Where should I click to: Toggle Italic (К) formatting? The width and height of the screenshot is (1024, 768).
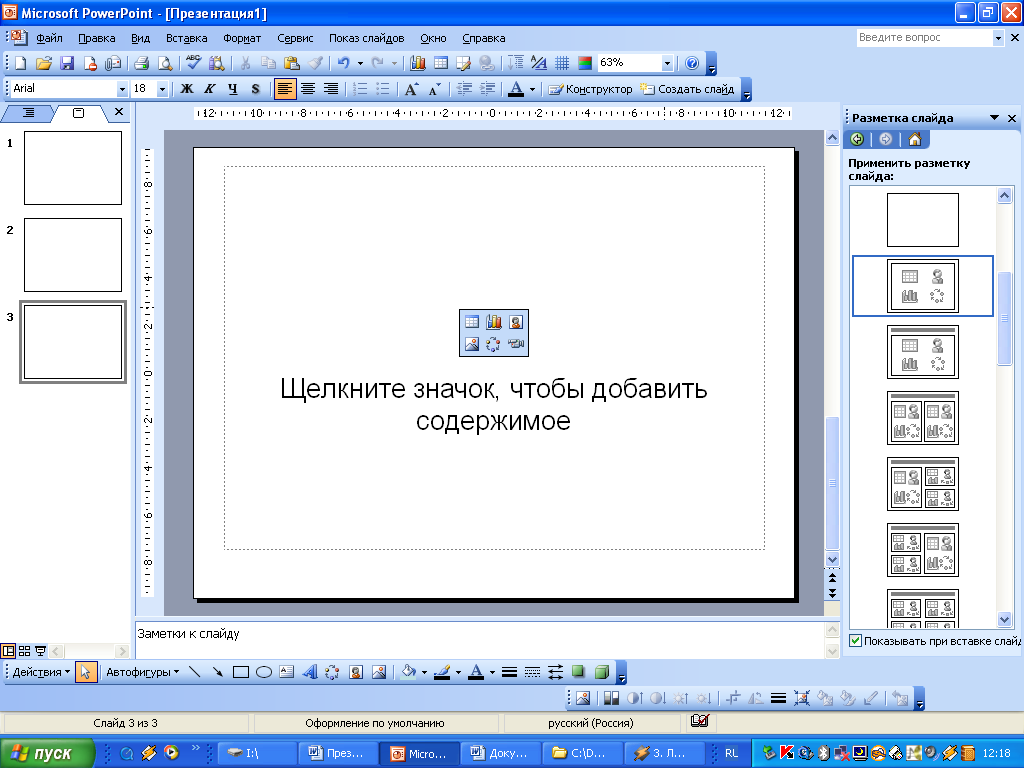pyautogui.click(x=210, y=89)
